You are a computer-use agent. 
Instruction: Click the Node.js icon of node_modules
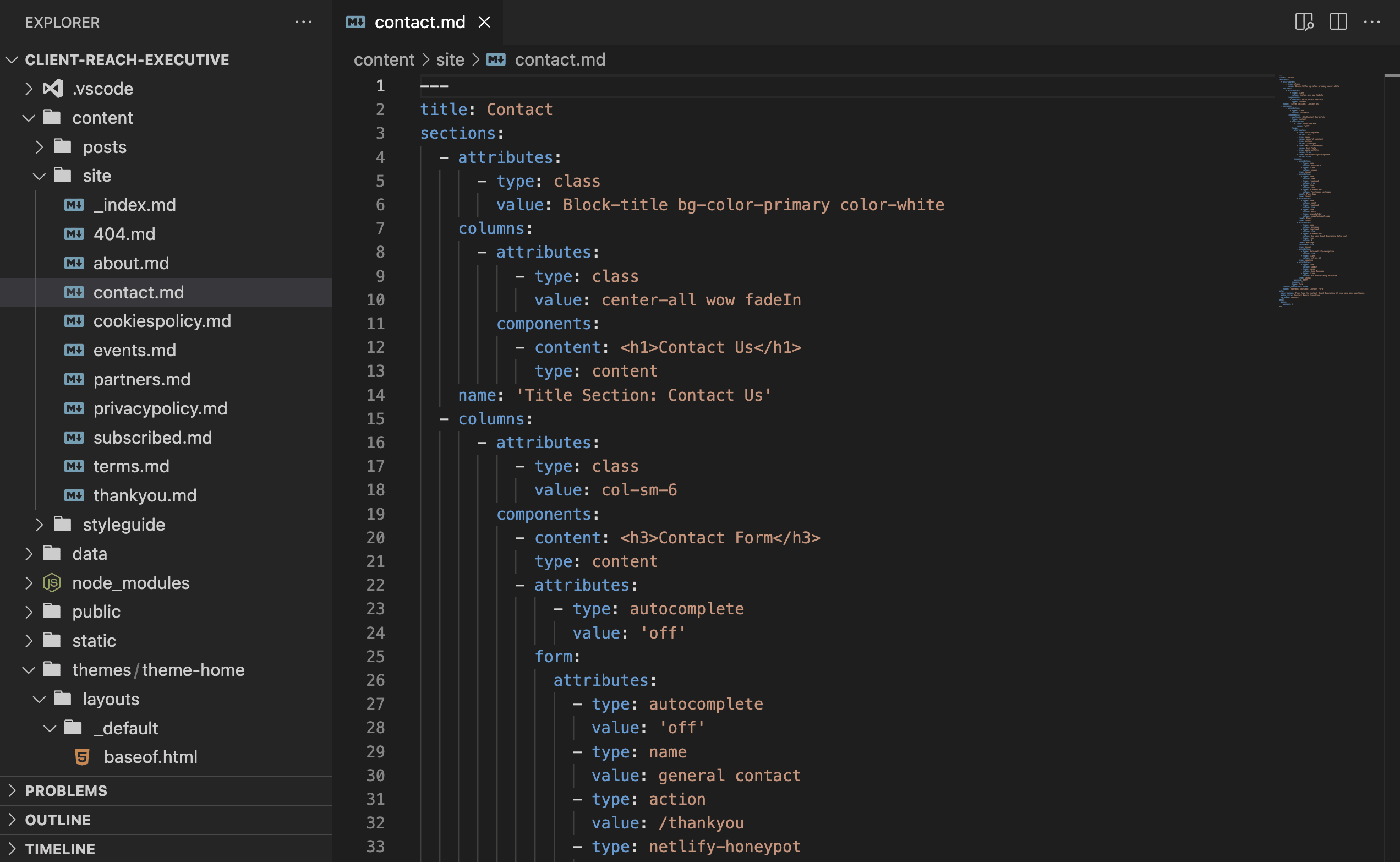point(52,582)
